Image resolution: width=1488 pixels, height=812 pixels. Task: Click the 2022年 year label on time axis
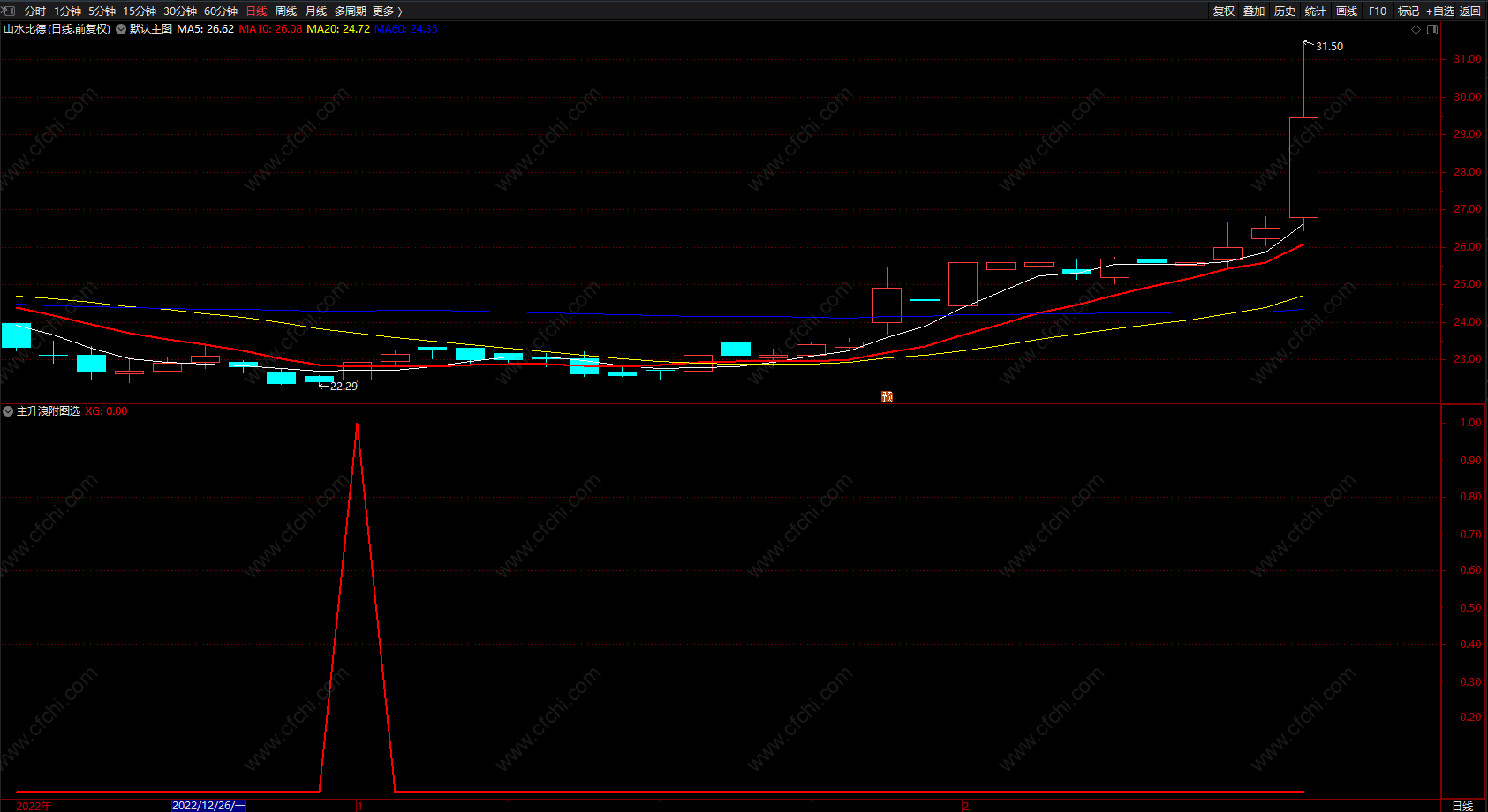tap(34, 806)
